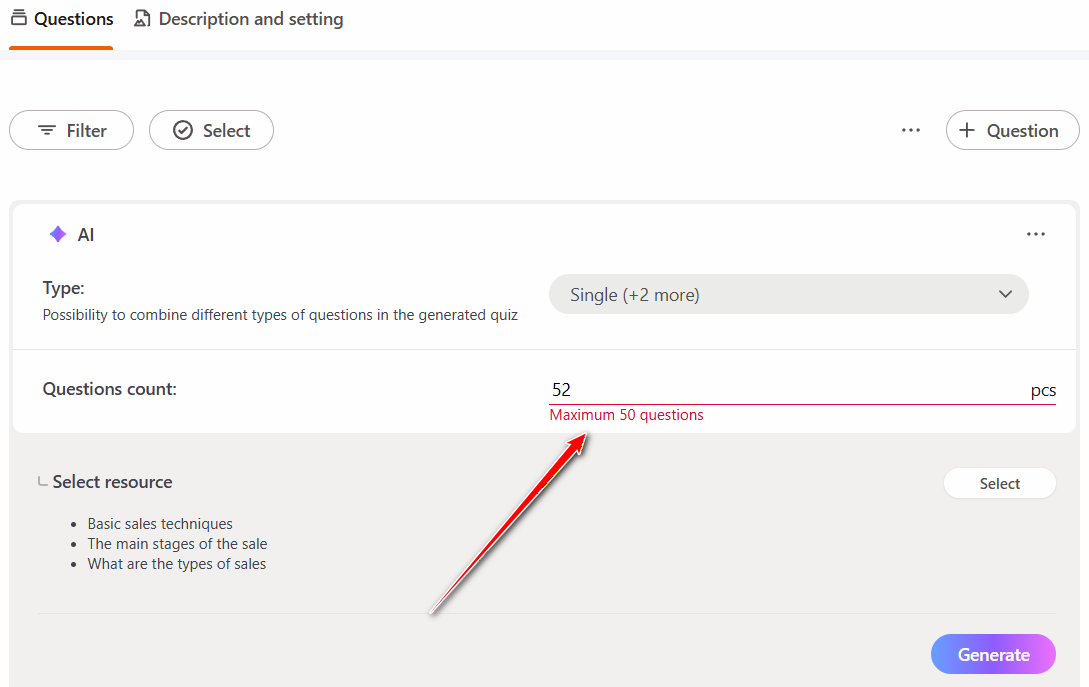
Task: Click the Maximum 50 questions error message
Action: click(x=627, y=415)
